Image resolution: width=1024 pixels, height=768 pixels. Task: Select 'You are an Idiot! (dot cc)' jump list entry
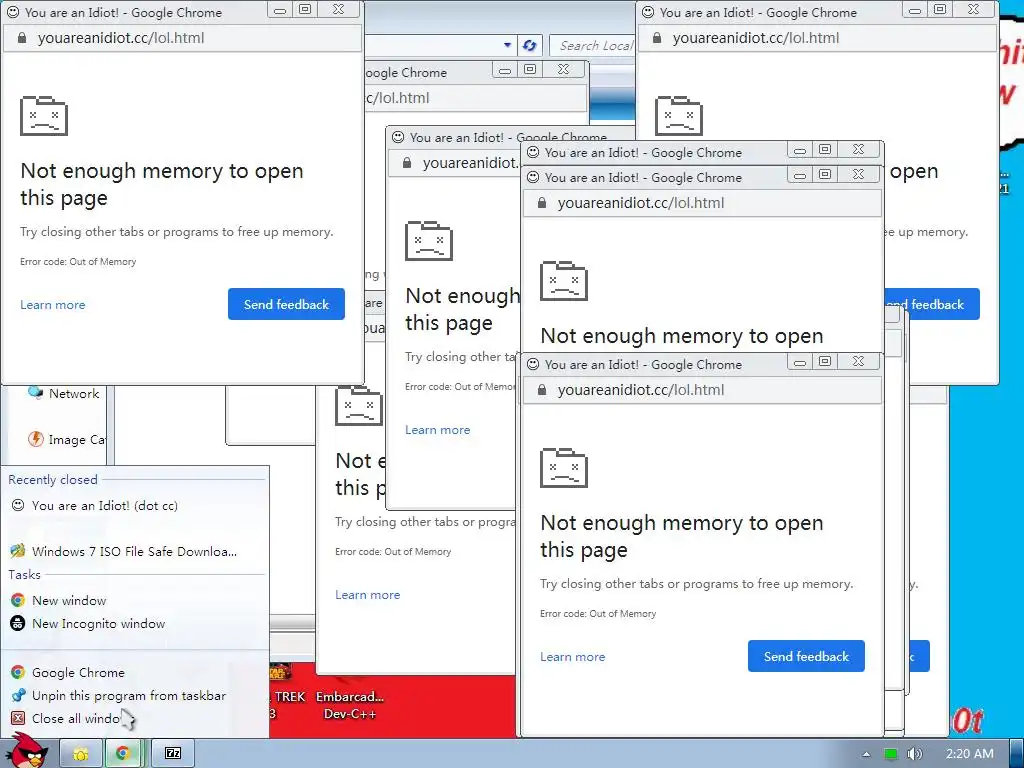tap(135, 505)
